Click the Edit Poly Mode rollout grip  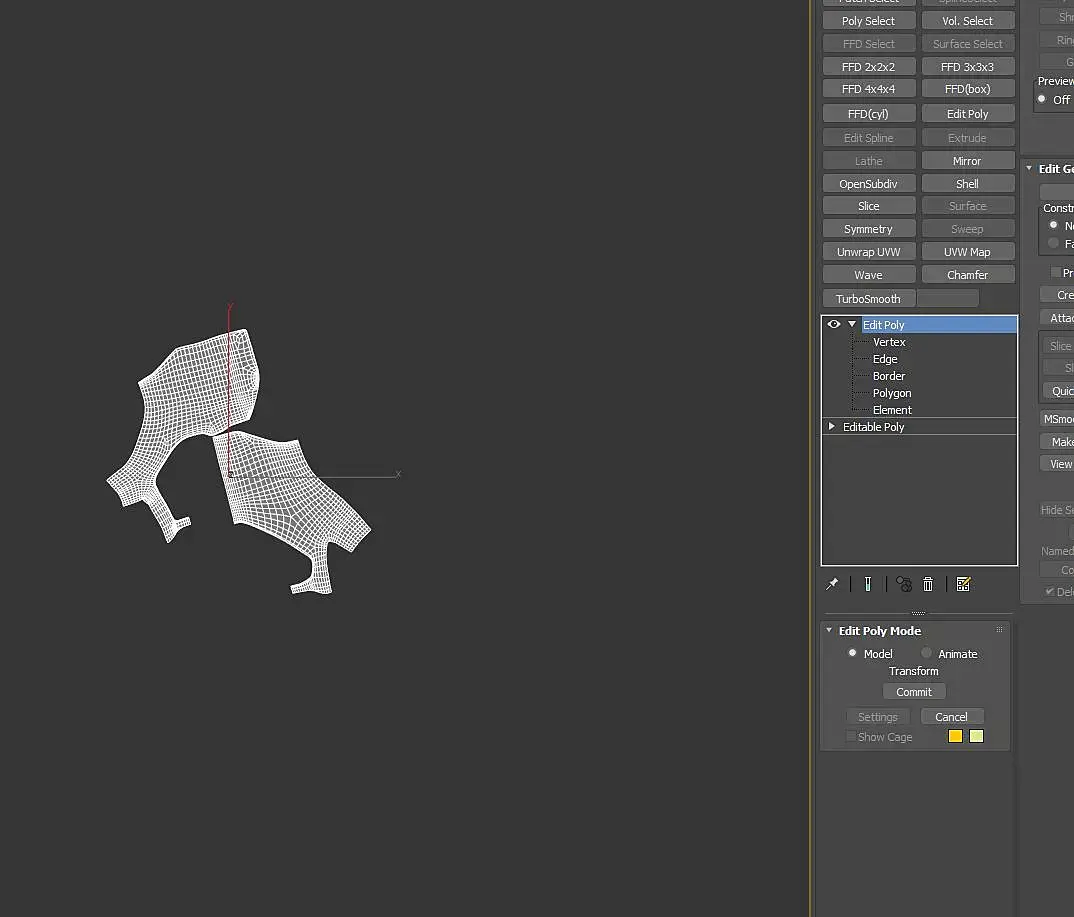tap(999, 629)
